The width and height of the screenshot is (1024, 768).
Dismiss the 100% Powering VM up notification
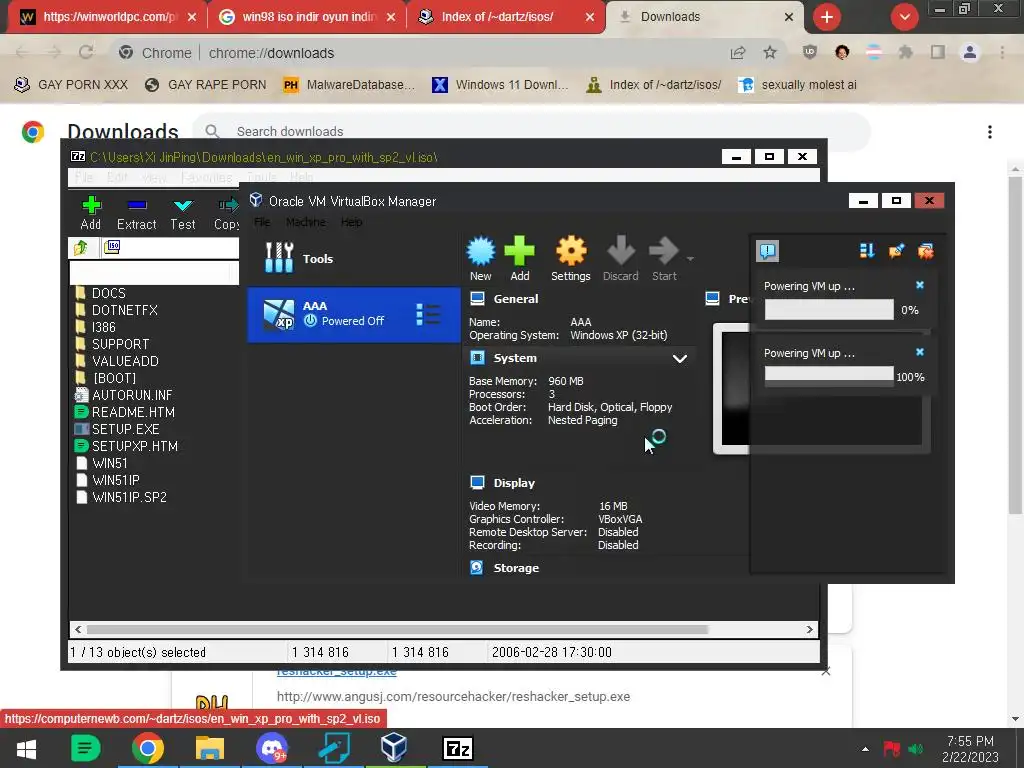pos(920,352)
